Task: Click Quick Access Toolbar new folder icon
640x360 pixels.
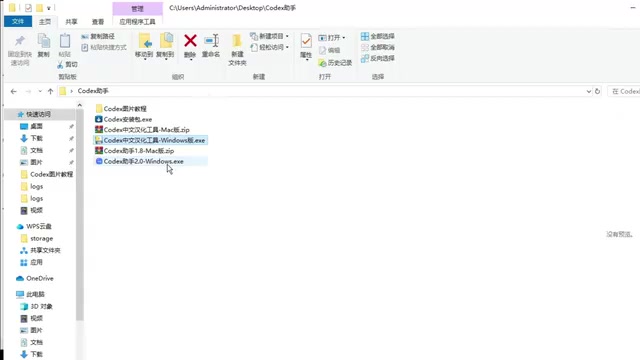Action: 39,8
